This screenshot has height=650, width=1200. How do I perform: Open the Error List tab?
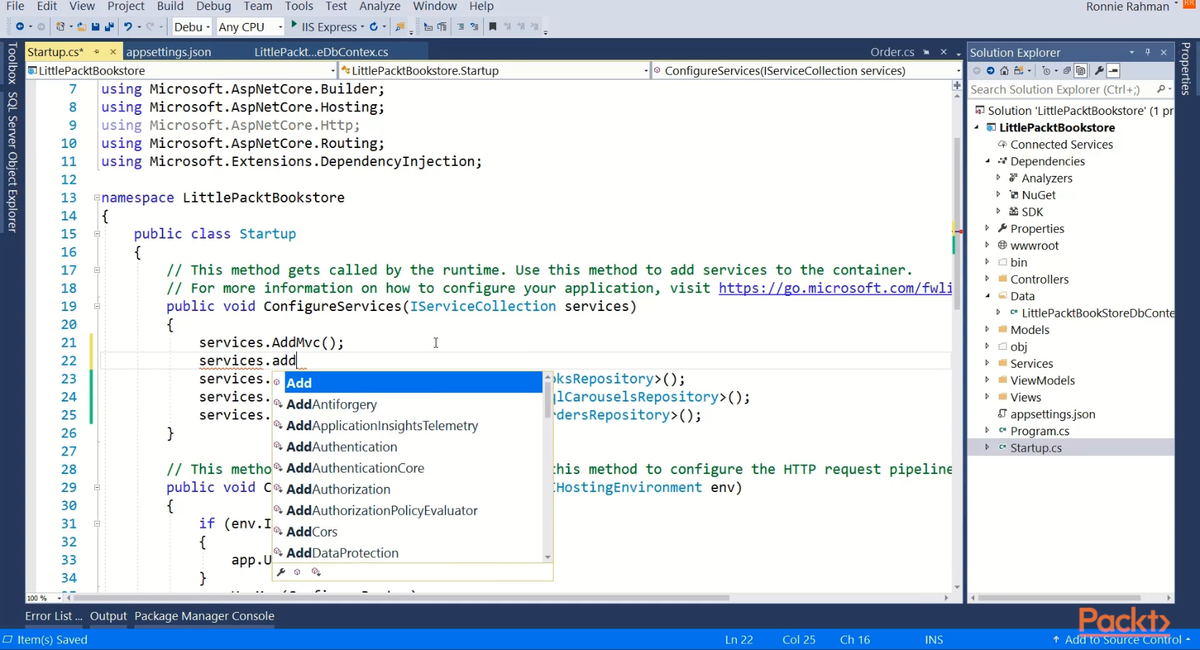click(x=54, y=616)
